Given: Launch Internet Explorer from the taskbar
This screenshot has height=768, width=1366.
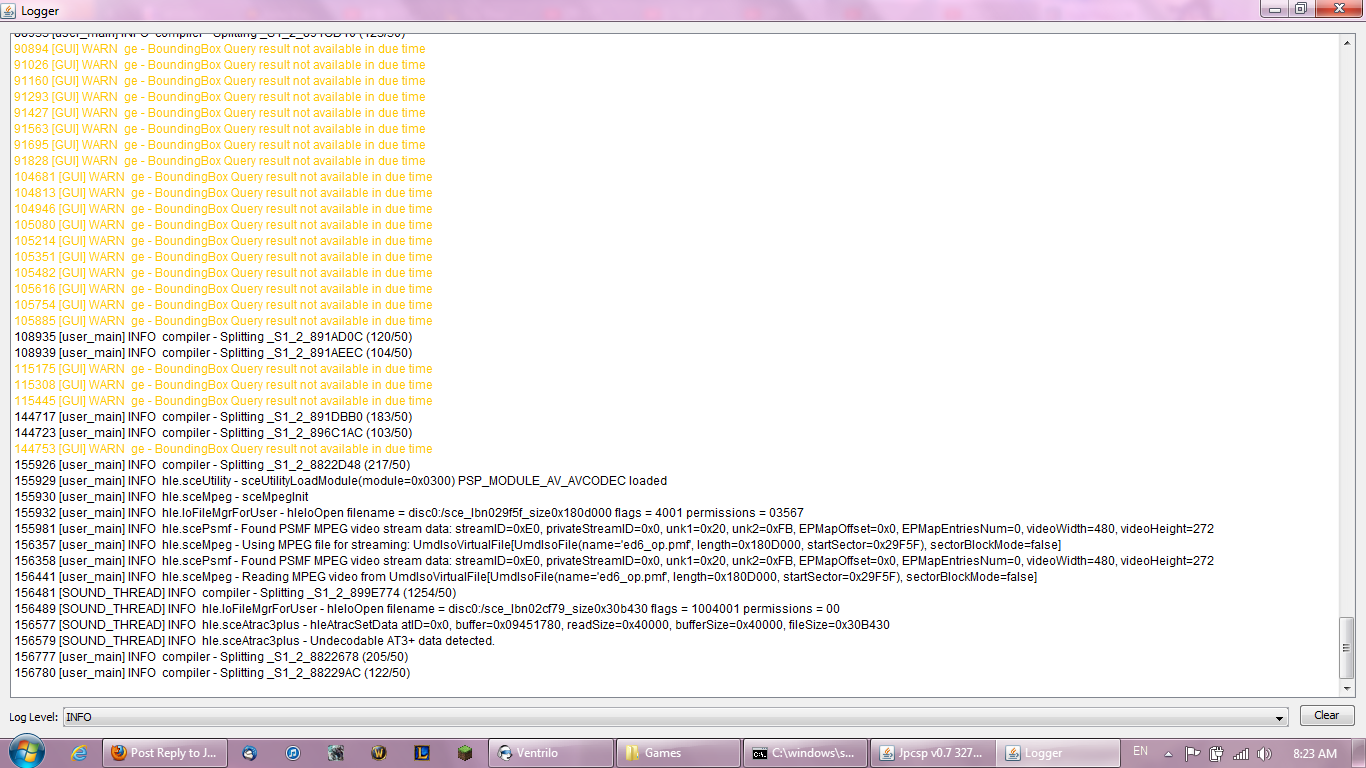Looking at the screenshot, I should coord(79,753).
